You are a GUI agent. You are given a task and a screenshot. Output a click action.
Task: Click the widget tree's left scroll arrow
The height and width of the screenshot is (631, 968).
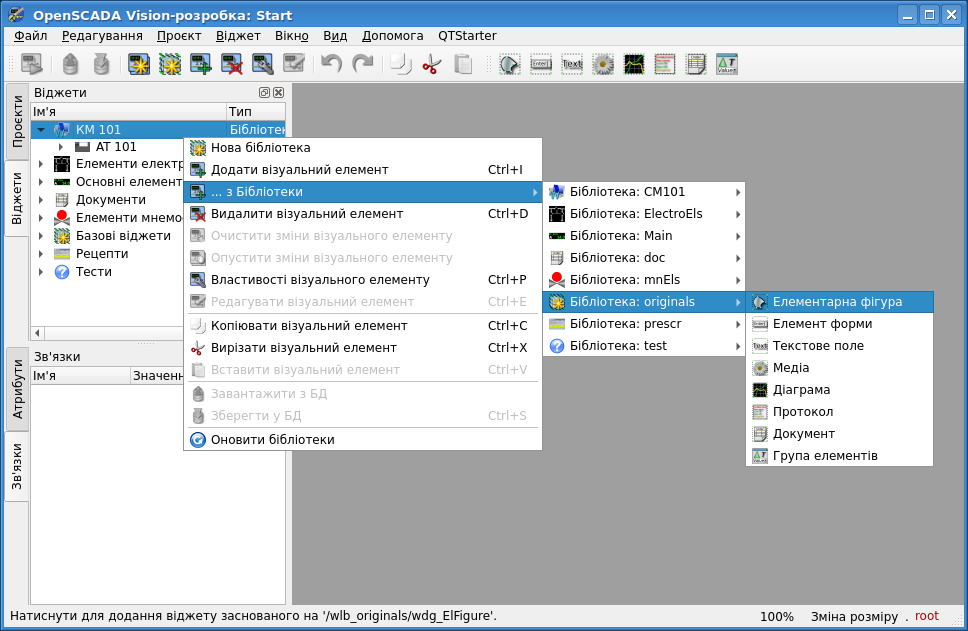tap(38, 333)
